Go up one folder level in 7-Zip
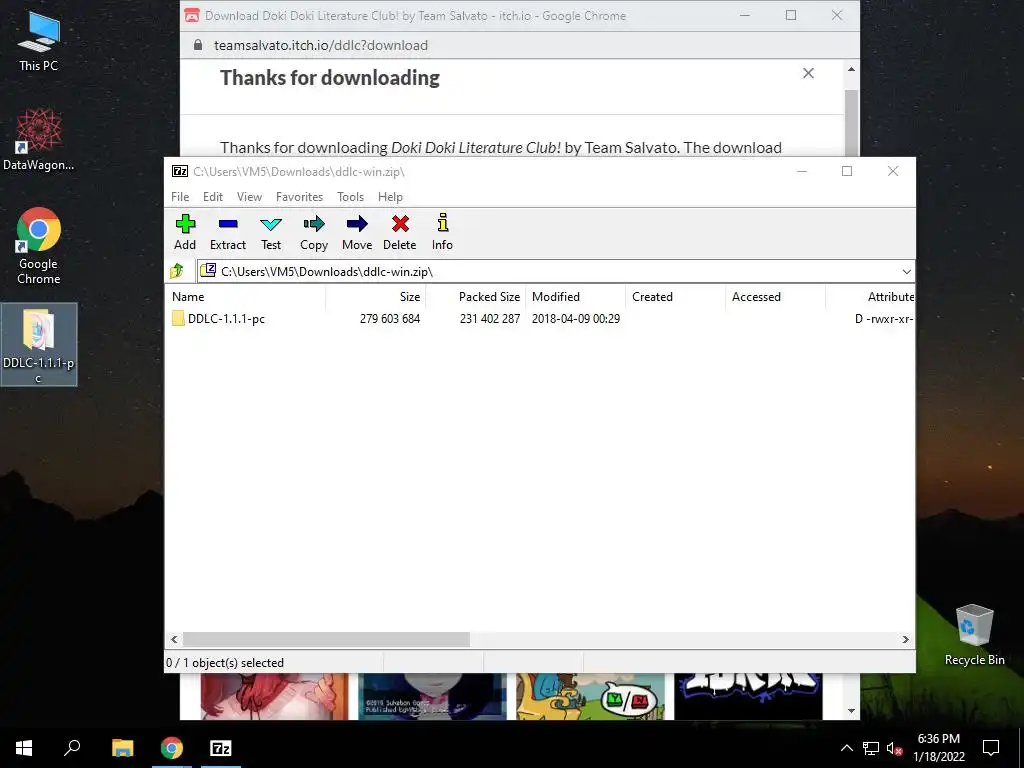This screenshot has width=1024, height=768. pyautogui.click(x=177, y=271)
